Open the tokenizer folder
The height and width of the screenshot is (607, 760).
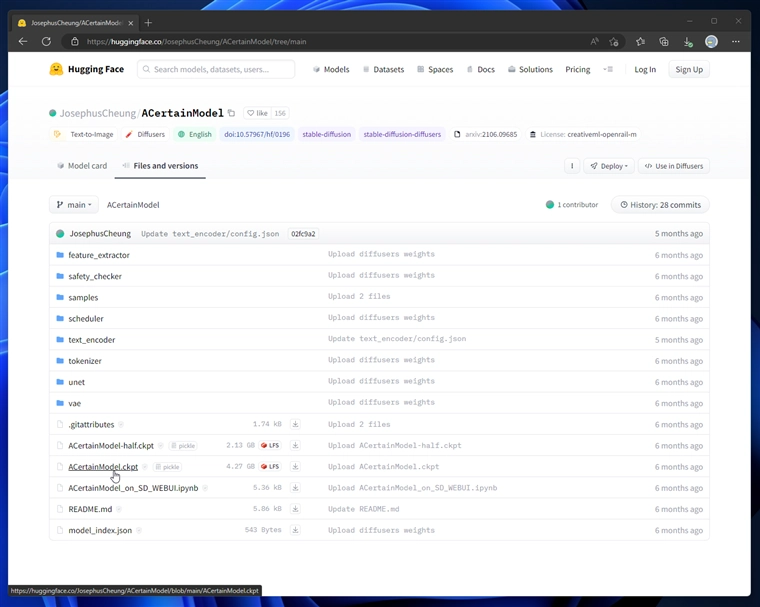[85, 361]
